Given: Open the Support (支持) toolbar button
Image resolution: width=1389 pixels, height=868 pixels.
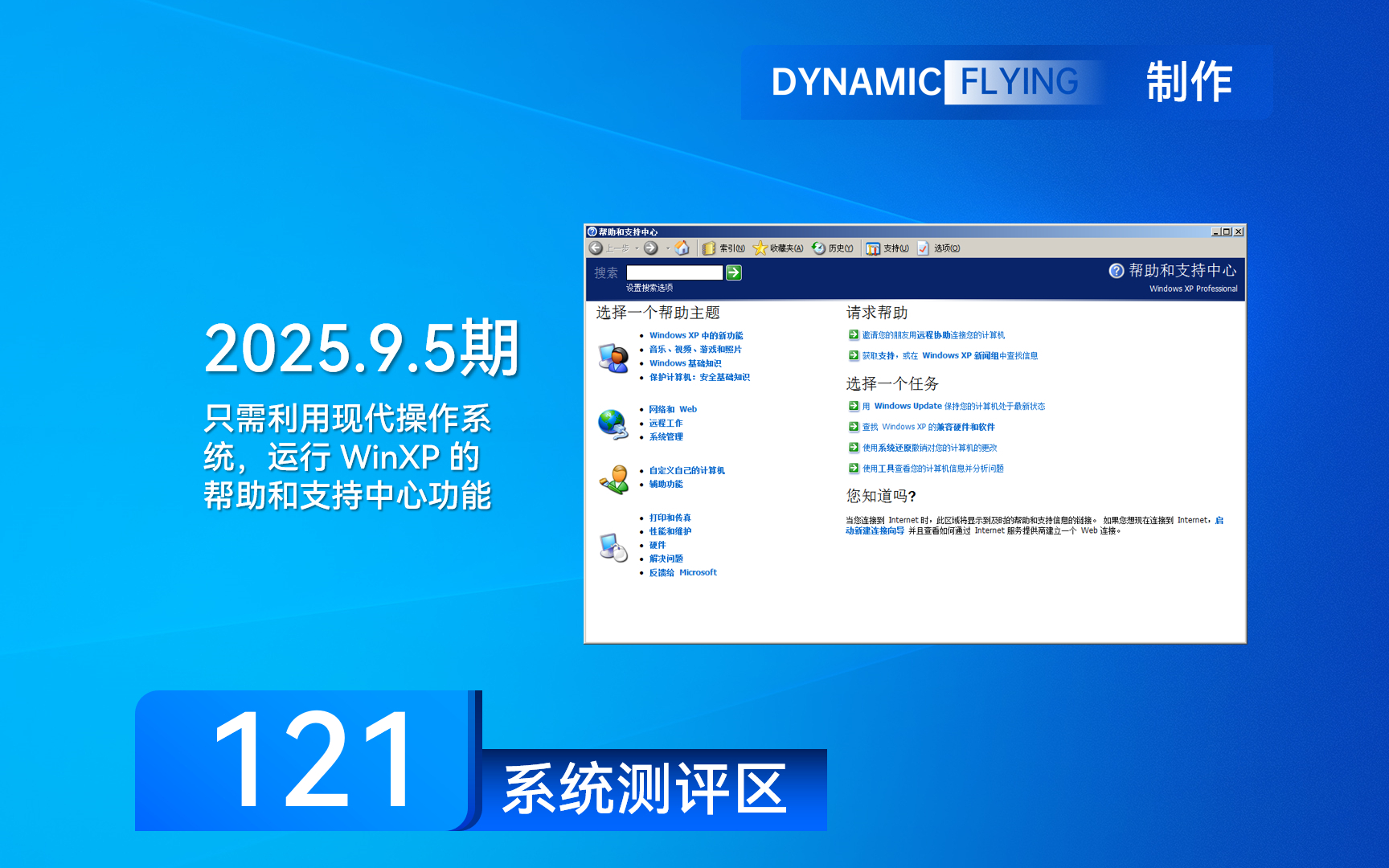Looking at the screenshot, I should click(x=887, y=248).
